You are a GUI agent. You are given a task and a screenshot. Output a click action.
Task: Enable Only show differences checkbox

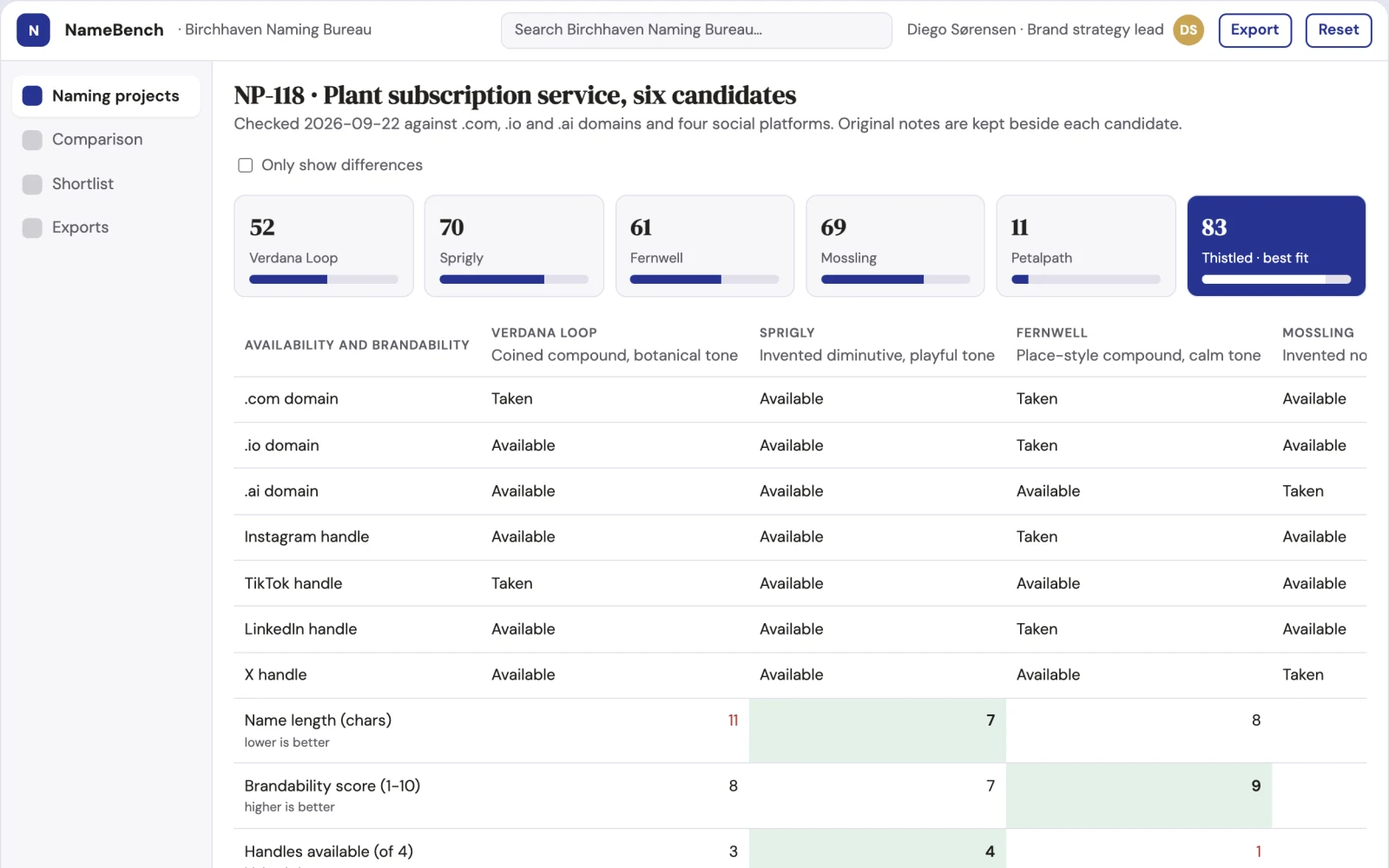246,165
